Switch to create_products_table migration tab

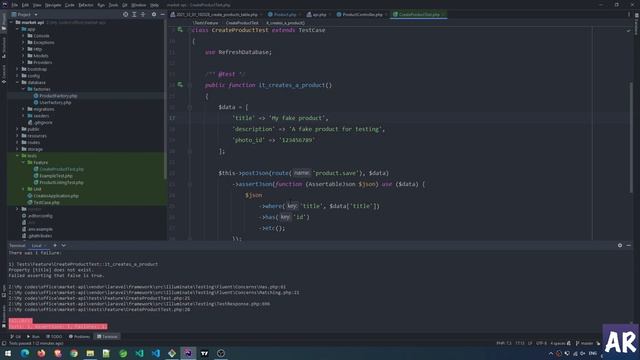[x=216, y=14]
